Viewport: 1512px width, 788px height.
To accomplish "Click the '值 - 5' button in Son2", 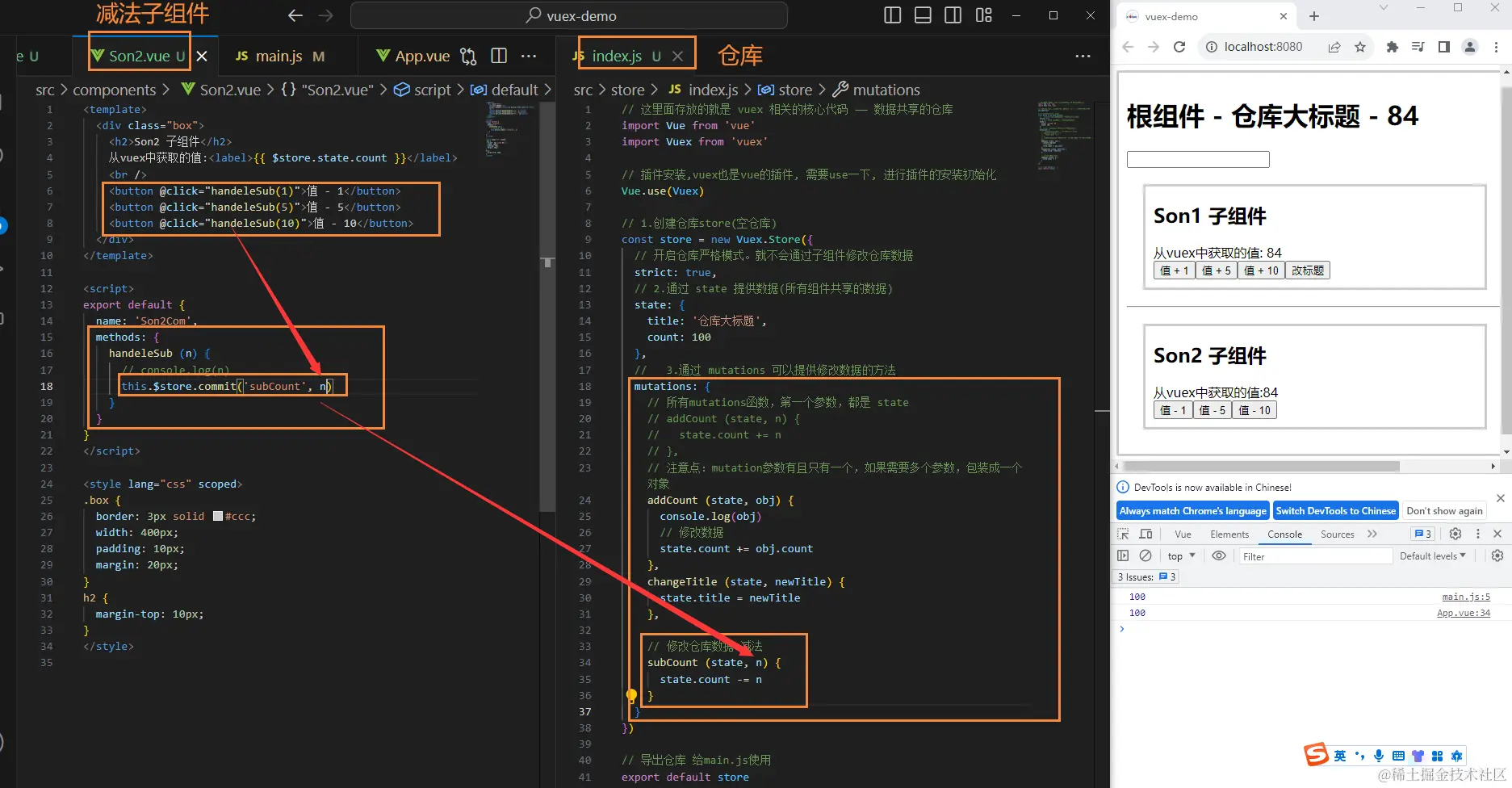I will [1213, 410].
